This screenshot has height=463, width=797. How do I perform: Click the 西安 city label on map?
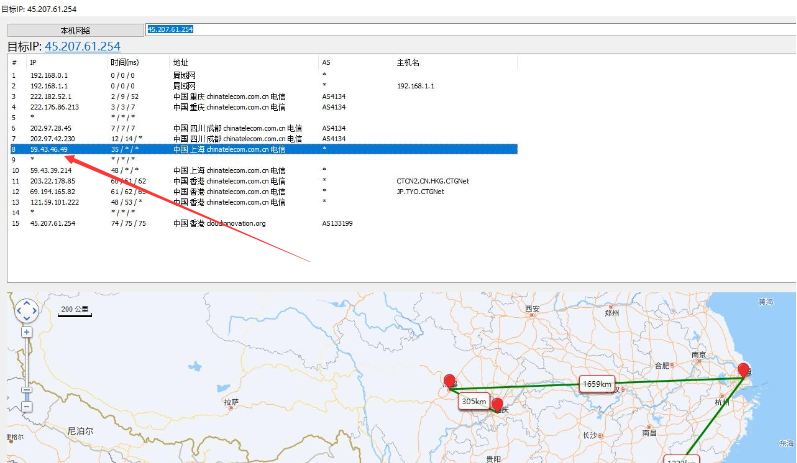[x=532, y=308]
